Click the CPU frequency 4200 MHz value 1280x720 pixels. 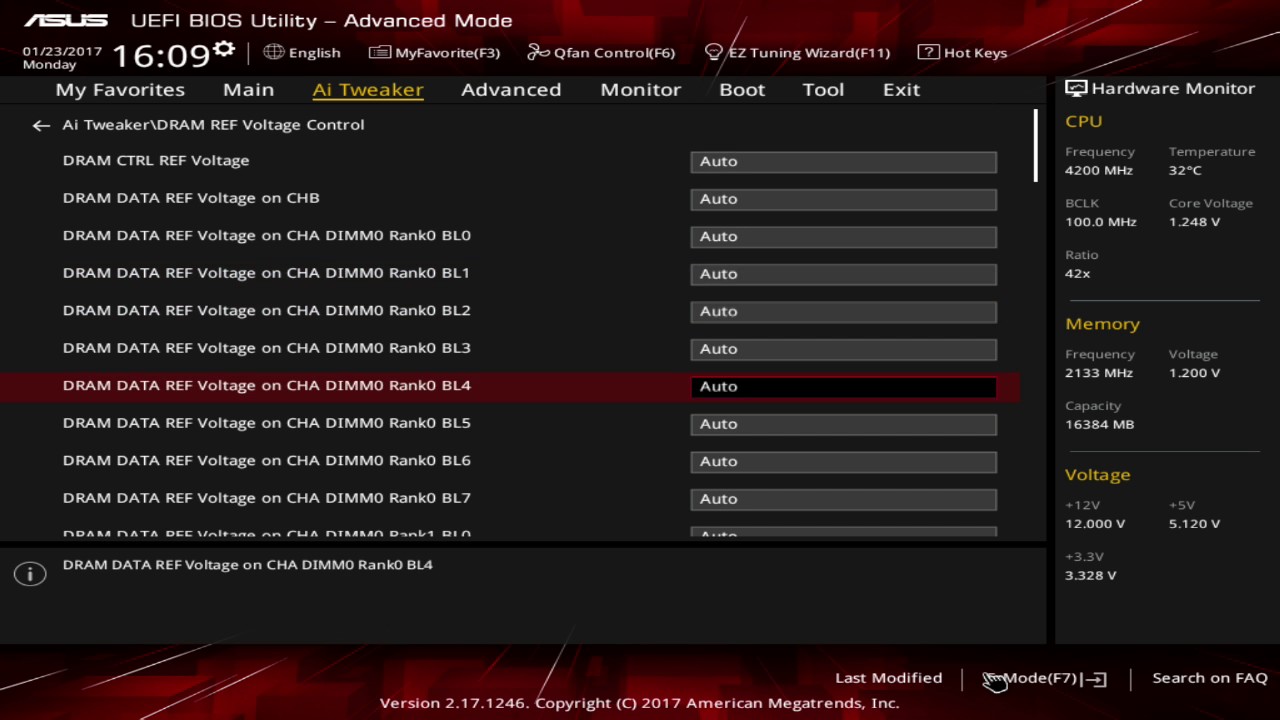tap(1099, 170)
